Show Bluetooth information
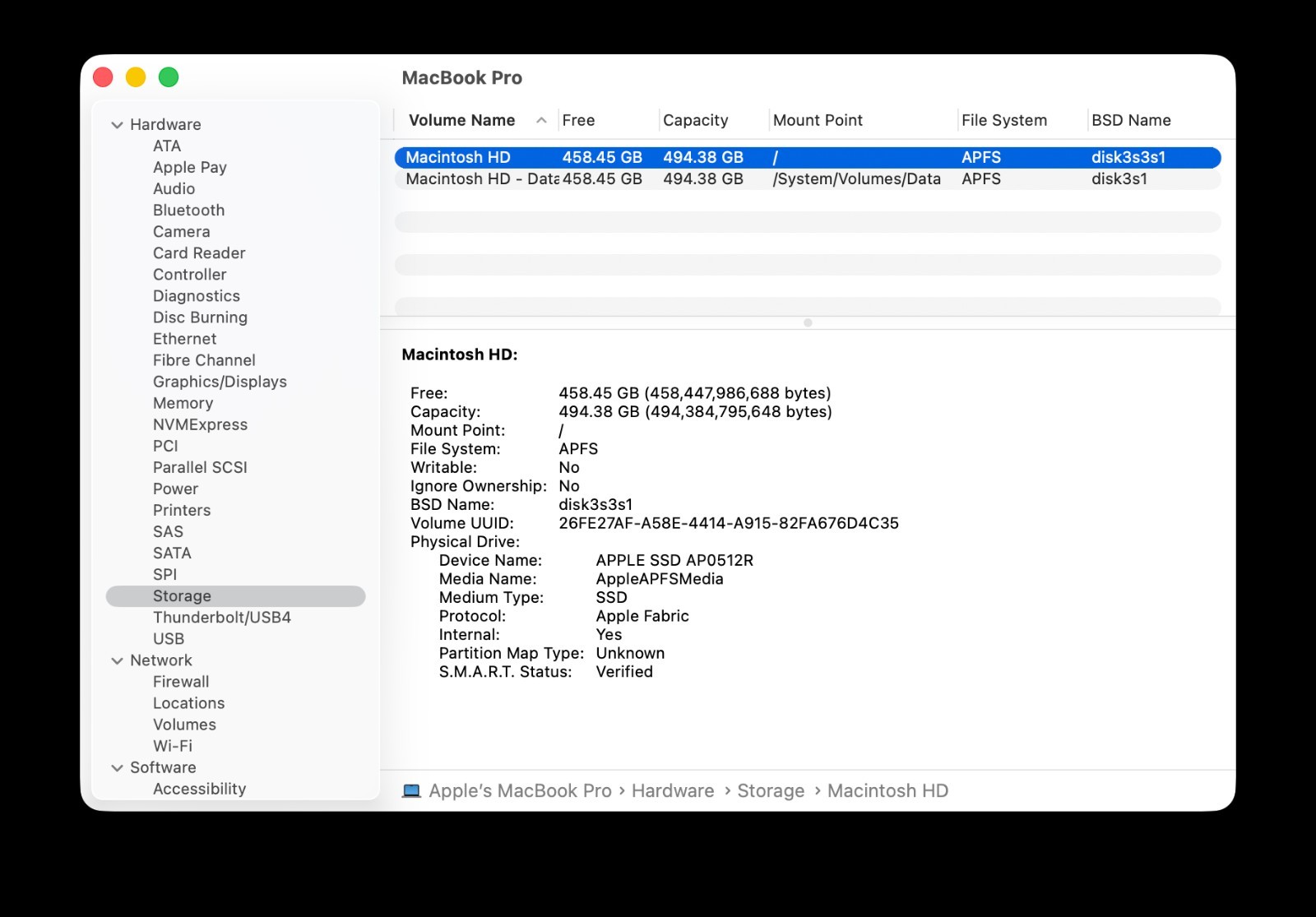The height and width of the screenshot is (917, 1316). click(188, 210)
